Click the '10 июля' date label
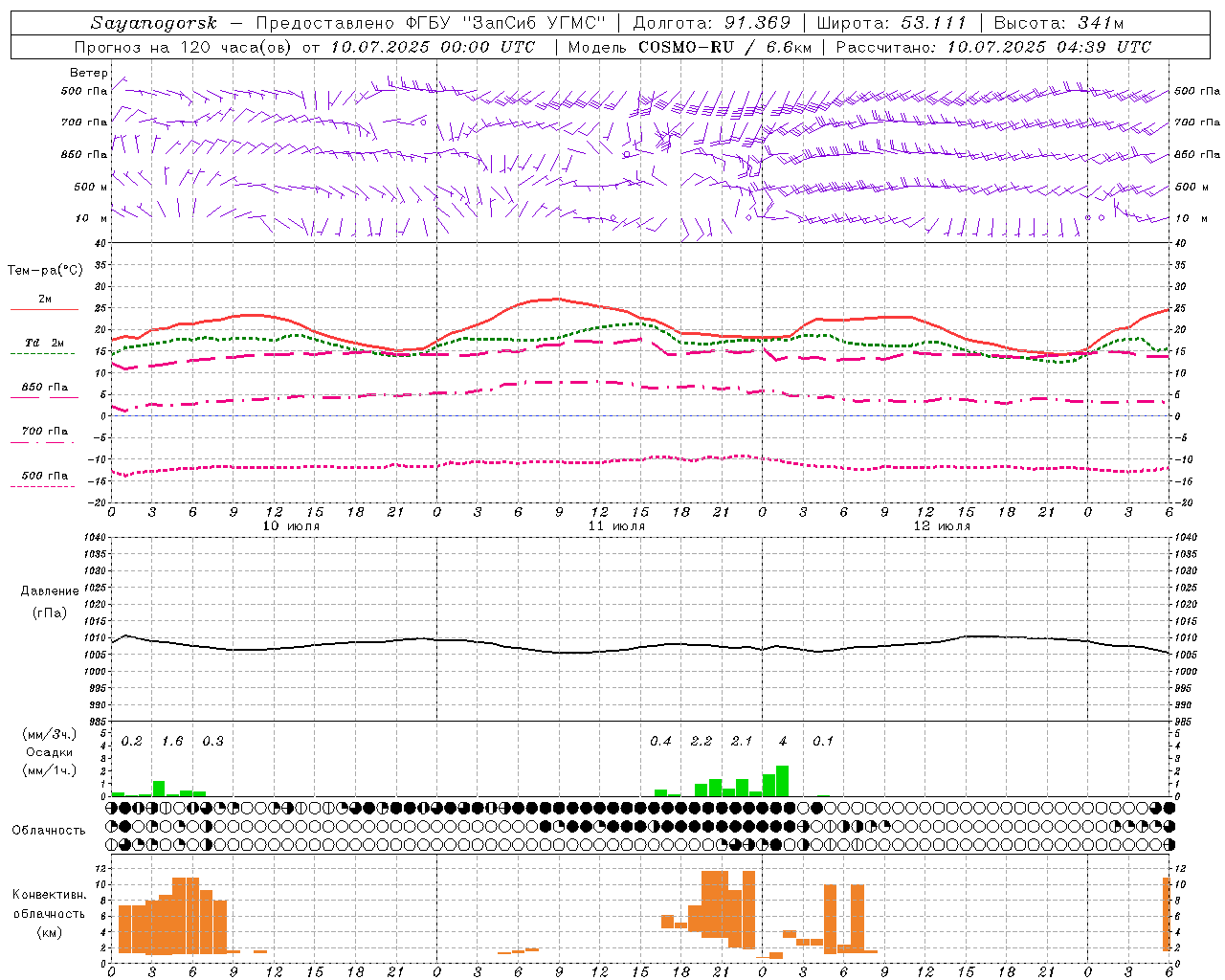This screenshot has height=980, width=1225. pos(291,526)
